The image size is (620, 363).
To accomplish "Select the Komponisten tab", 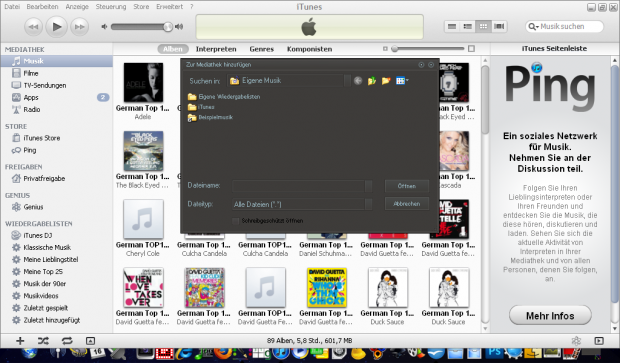I will tap(309, 49).
